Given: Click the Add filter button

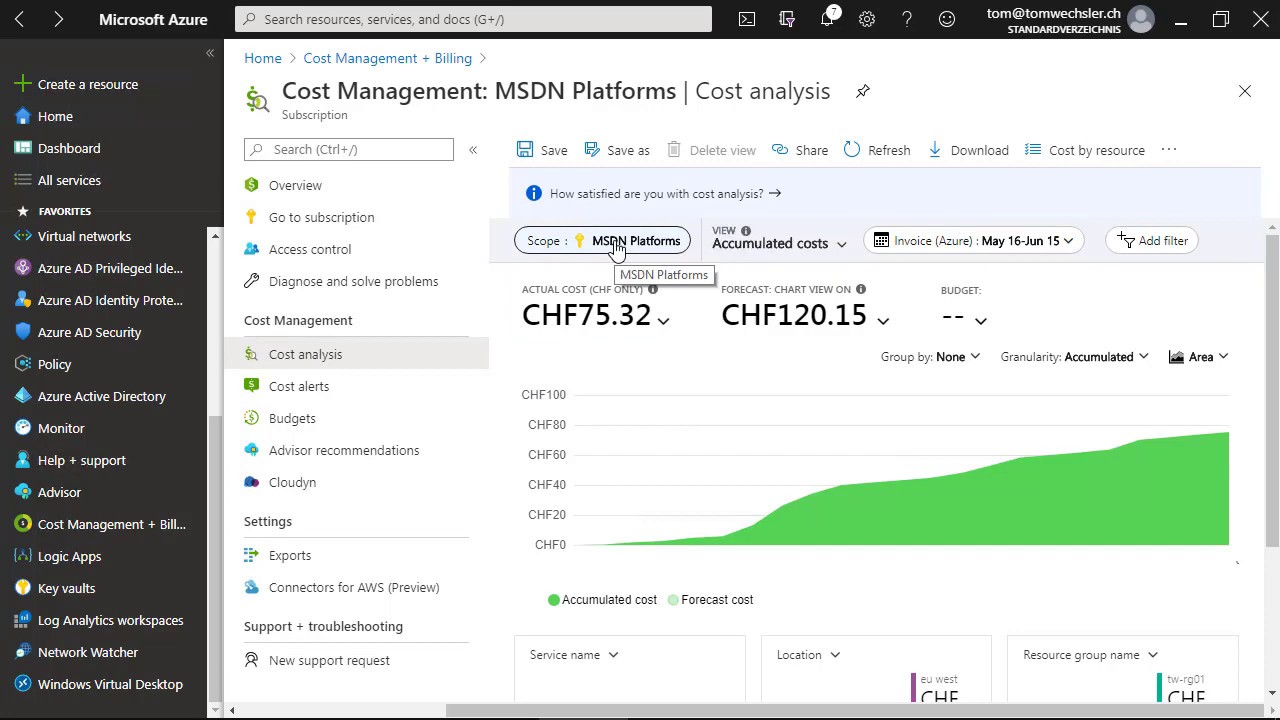Looking at the screenshot, I should 1152,241.
